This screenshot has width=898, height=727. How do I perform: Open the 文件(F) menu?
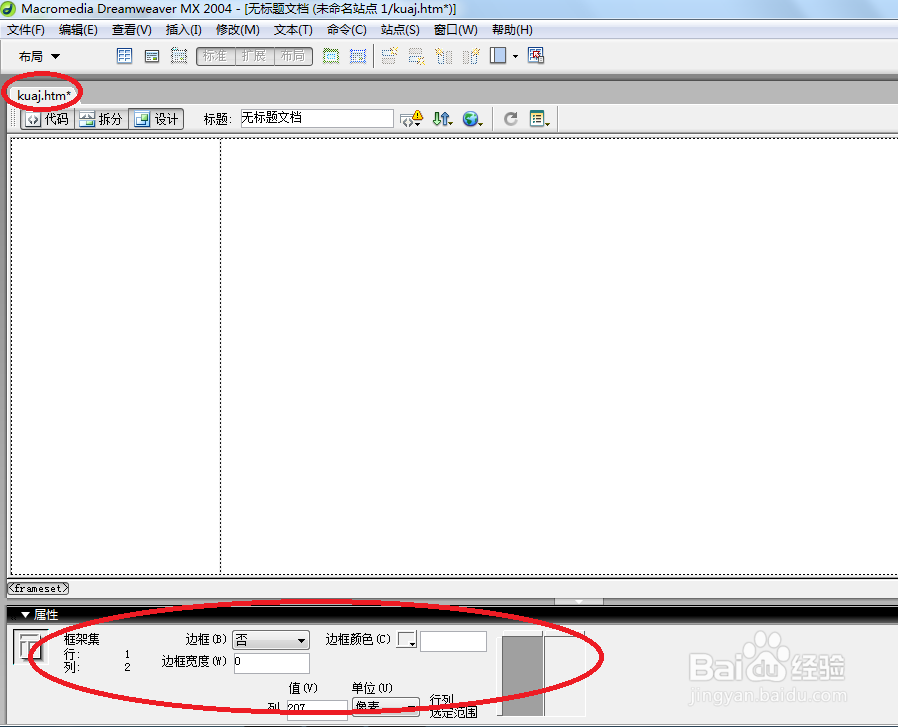click(26, 30)
